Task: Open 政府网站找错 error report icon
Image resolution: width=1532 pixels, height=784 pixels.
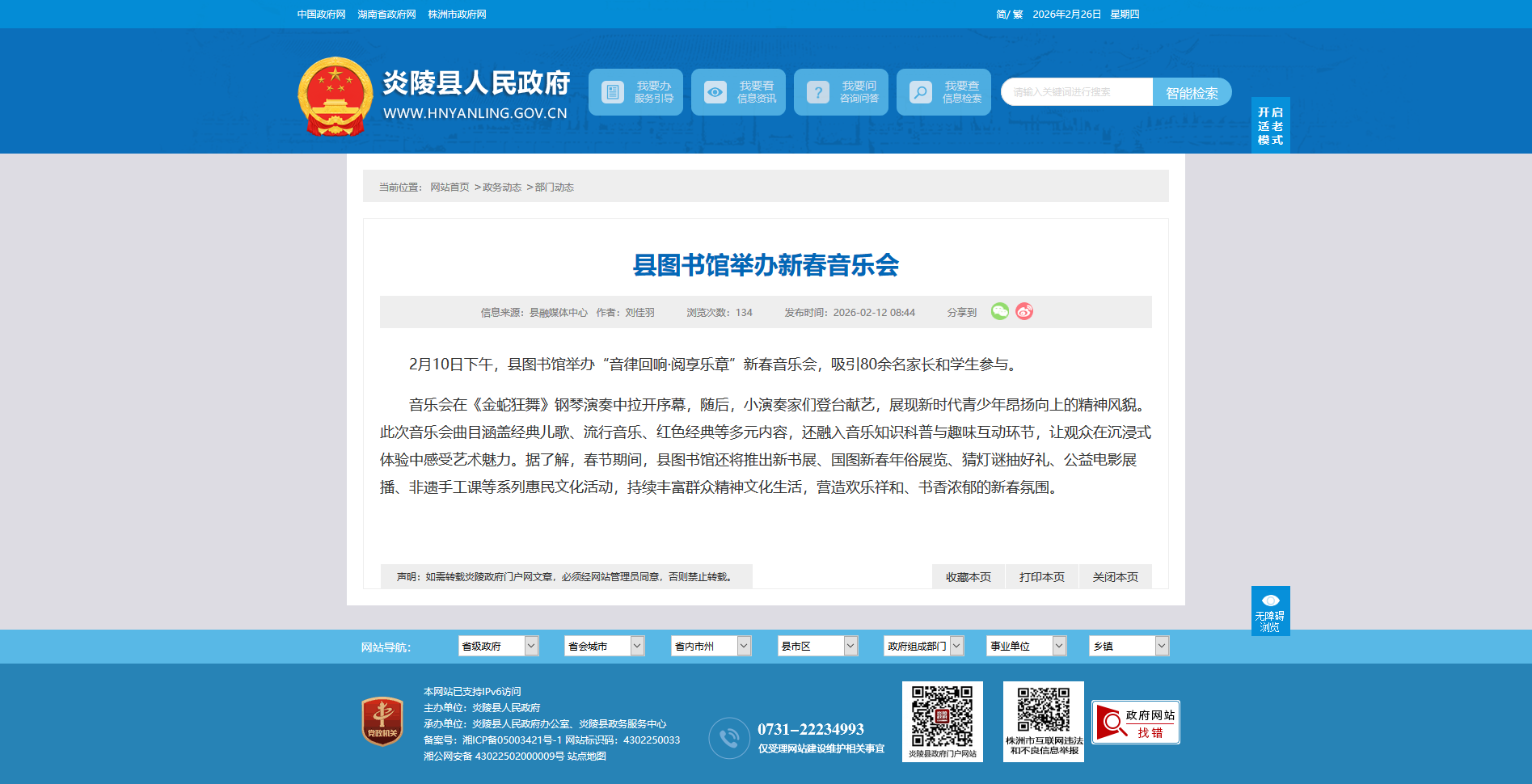Action: [1135, 722]
